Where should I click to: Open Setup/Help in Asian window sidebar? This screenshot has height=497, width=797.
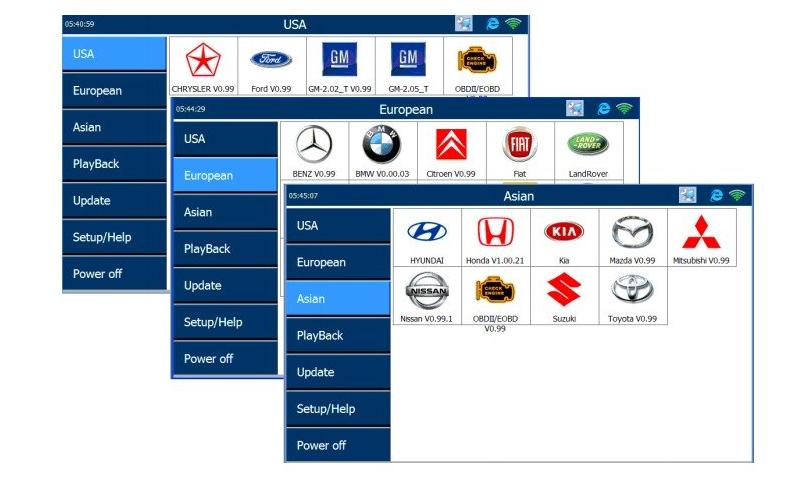pyautogui.click(x=338, y=409)
